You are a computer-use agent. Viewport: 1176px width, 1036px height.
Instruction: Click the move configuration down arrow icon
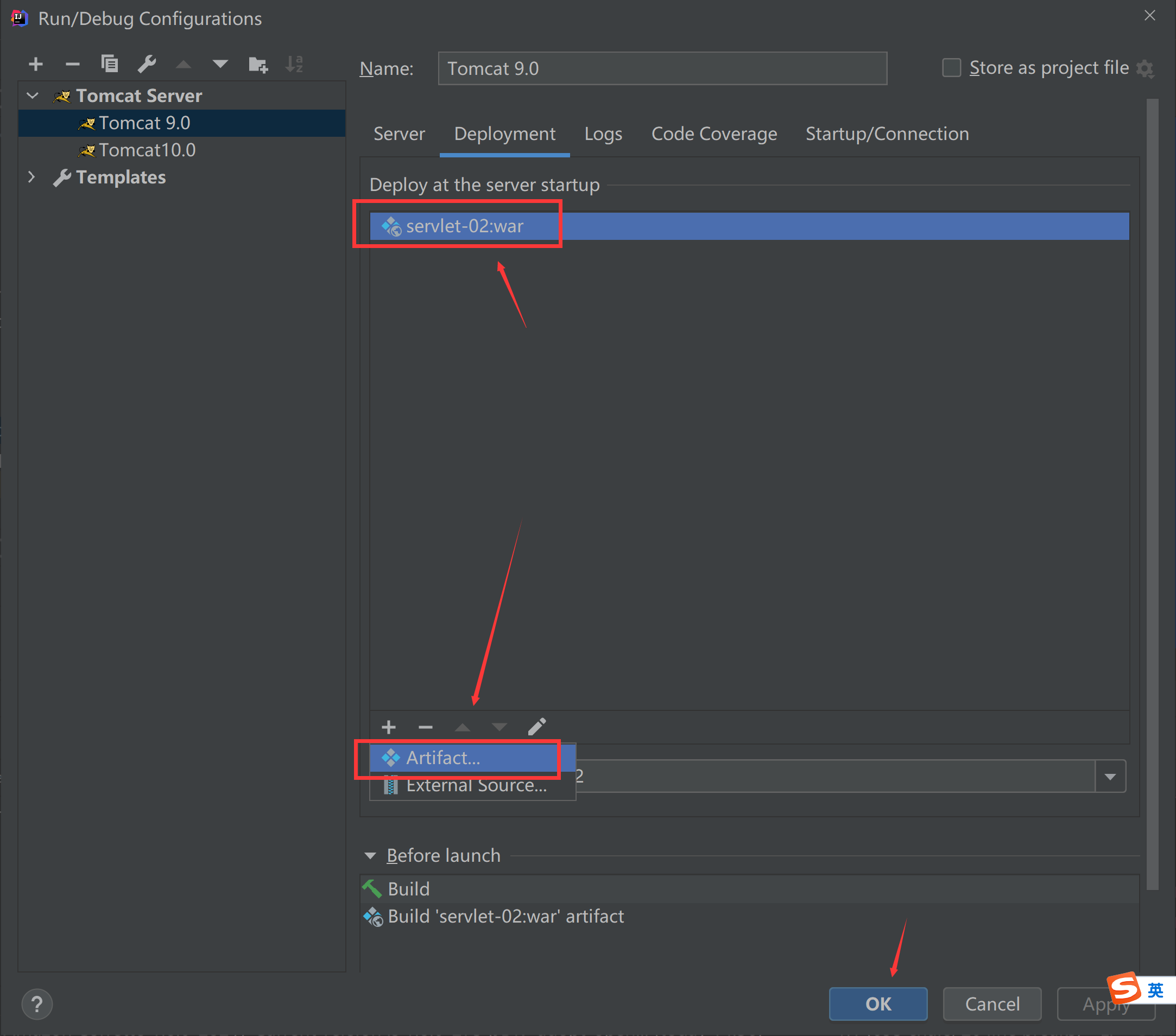pos(220,64)
